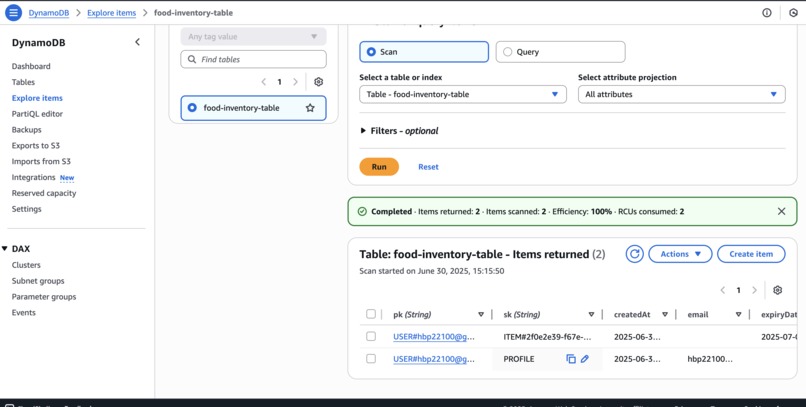Open Explore items breadcrumb link
This screenshot has width=806, height=407.
[x=112, y=13]
